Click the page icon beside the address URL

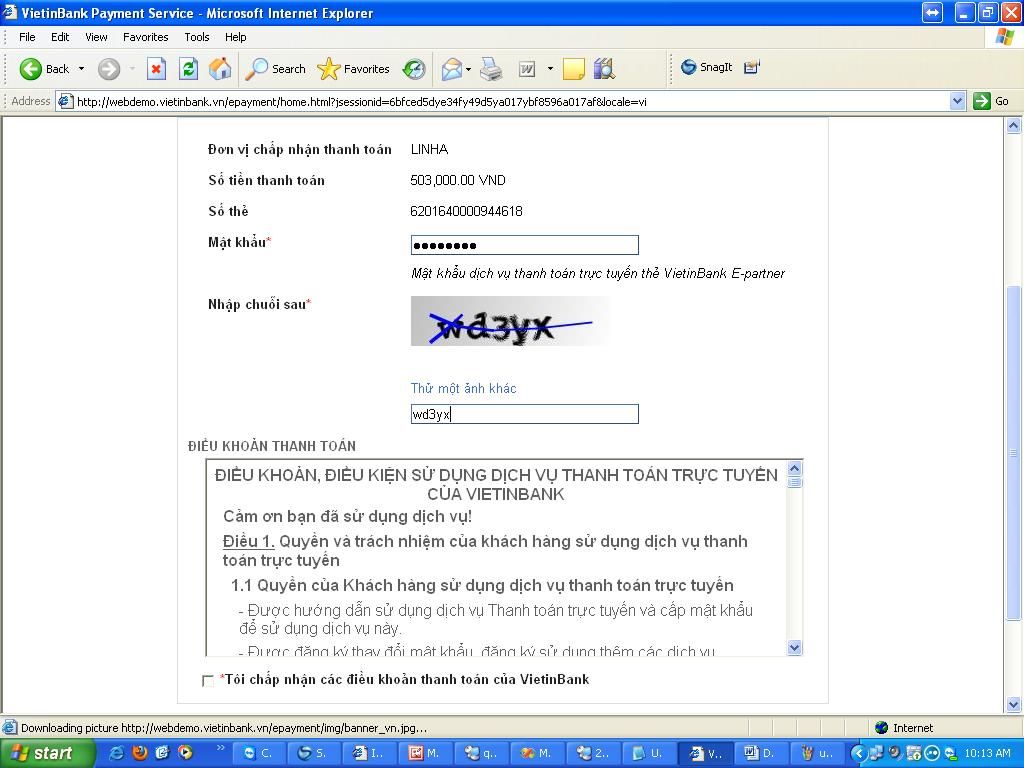click(x=65, y=101)
